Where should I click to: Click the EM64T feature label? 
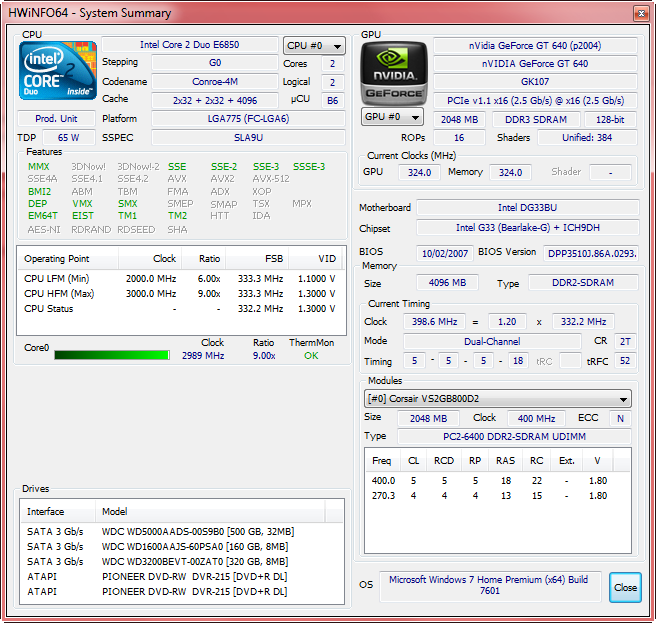(43, 216)
